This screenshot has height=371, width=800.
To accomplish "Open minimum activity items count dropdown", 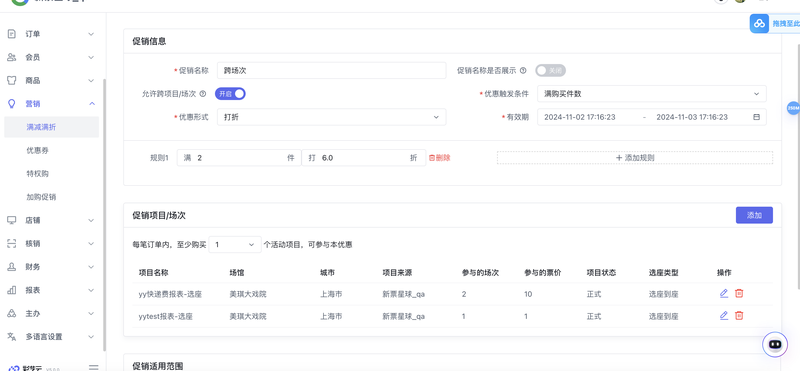I will 235,244.
